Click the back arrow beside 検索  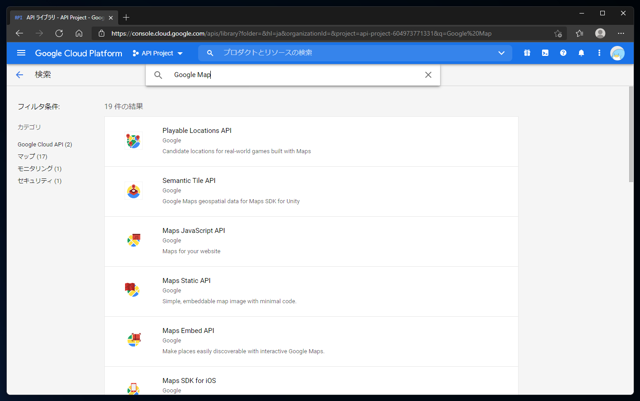[19, 75]
